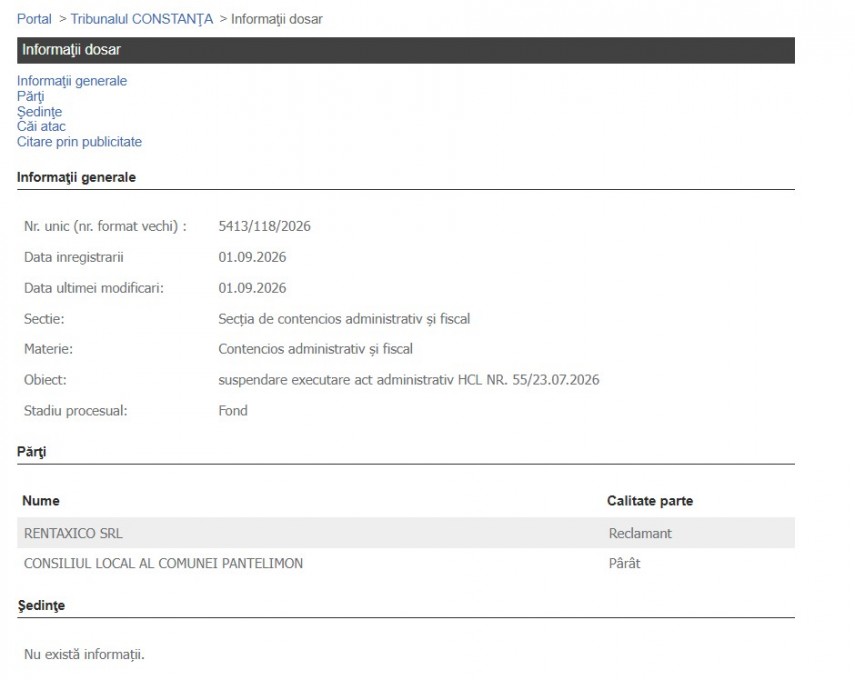
Task: Select 'CONSILIUL LOCAL AL COMUNEI PANTELIMON' row
Action: click(x=406, y=563)
